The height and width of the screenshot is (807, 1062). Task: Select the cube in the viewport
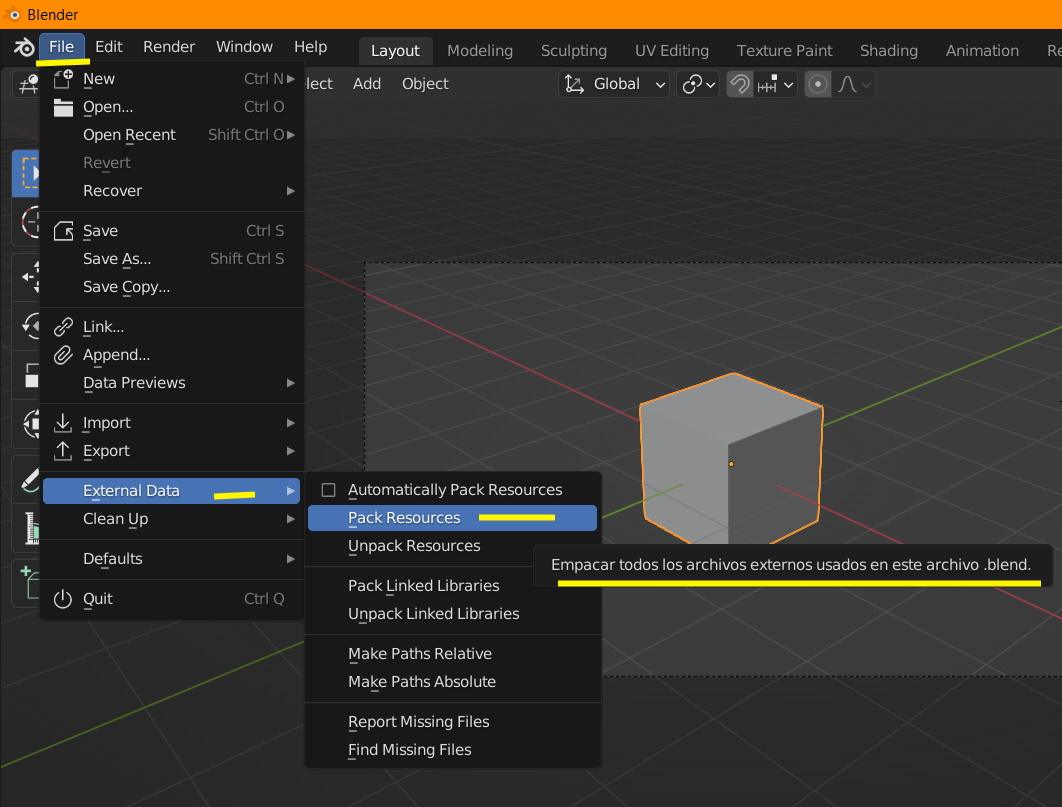point(731,460)
